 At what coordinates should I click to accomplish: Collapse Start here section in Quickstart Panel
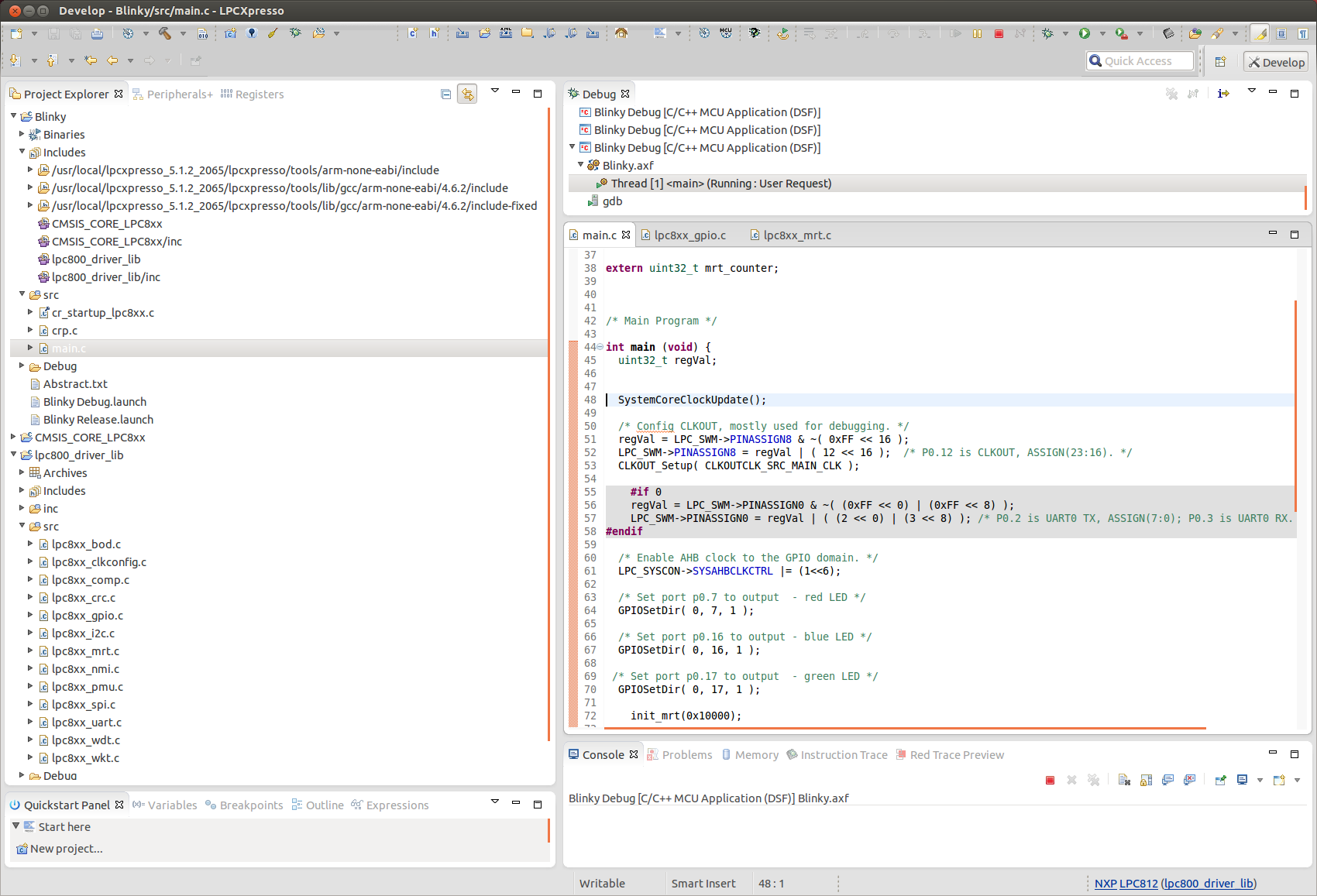click(15, 826)
